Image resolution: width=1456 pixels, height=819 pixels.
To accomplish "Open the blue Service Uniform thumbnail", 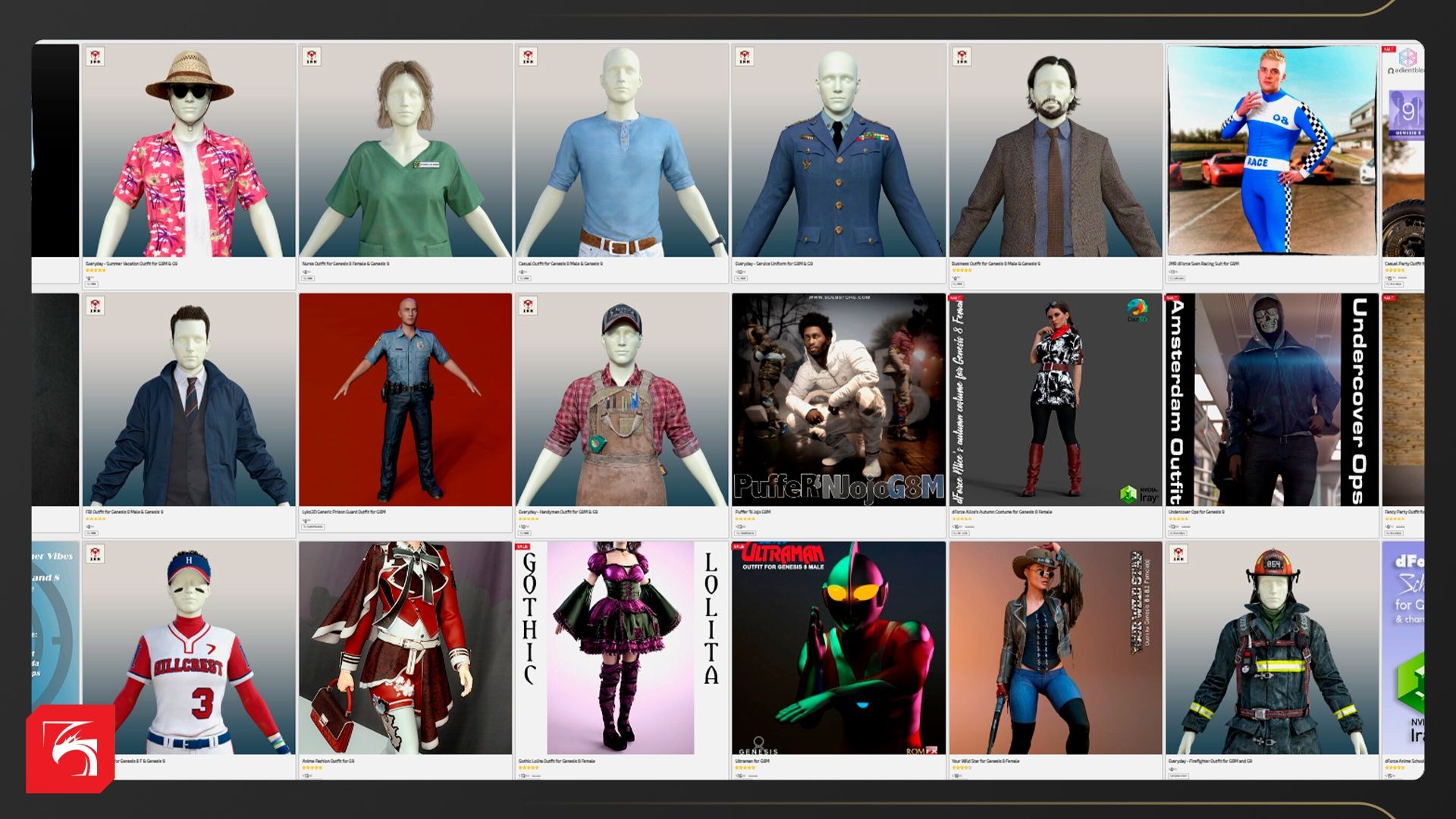I will pyautogui.click(x=839, y=150).
